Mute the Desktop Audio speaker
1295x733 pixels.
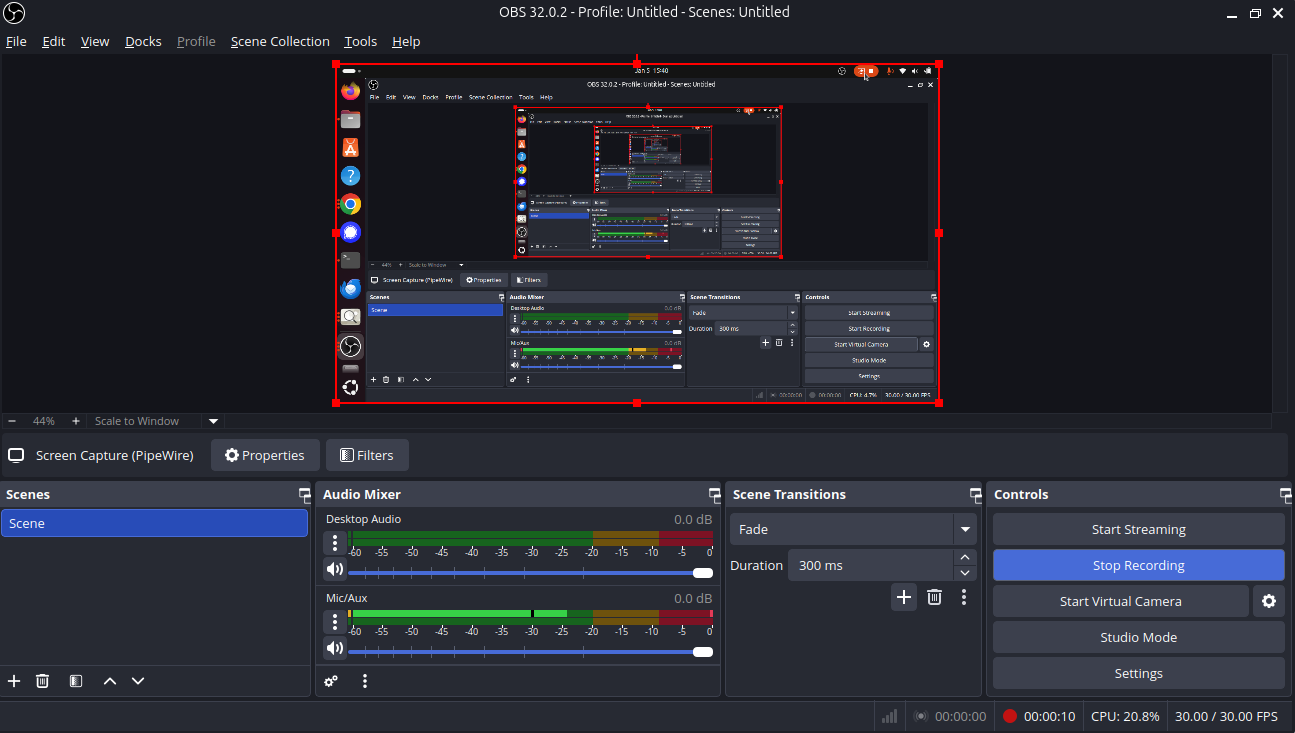pos(335,570)
